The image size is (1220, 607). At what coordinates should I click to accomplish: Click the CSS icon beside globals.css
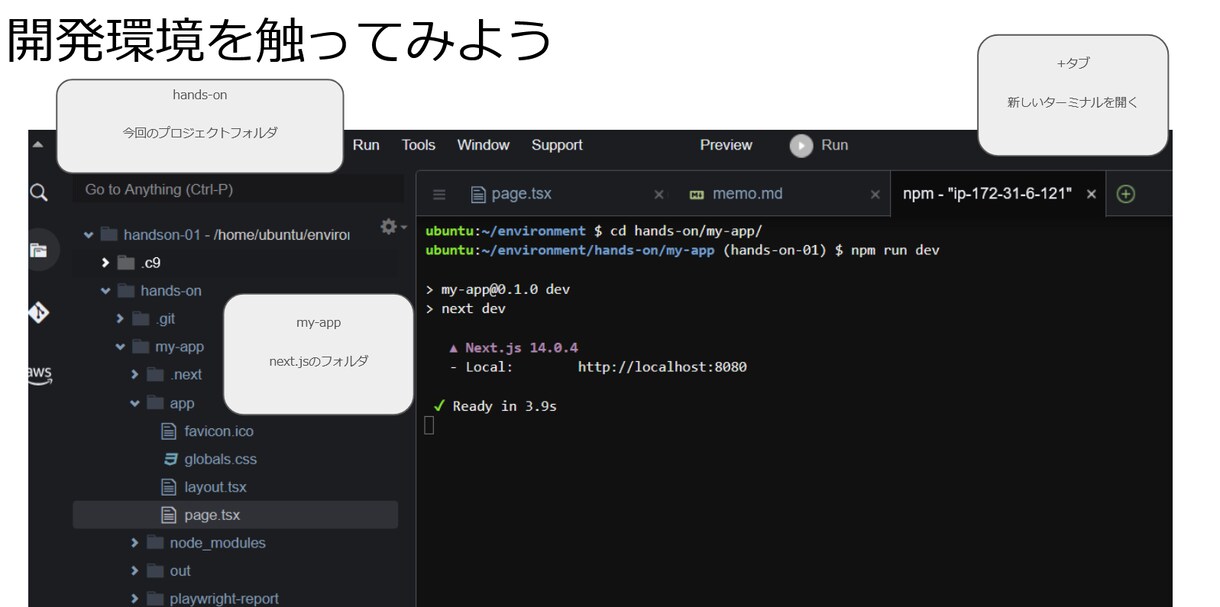[x=169, y=459]
